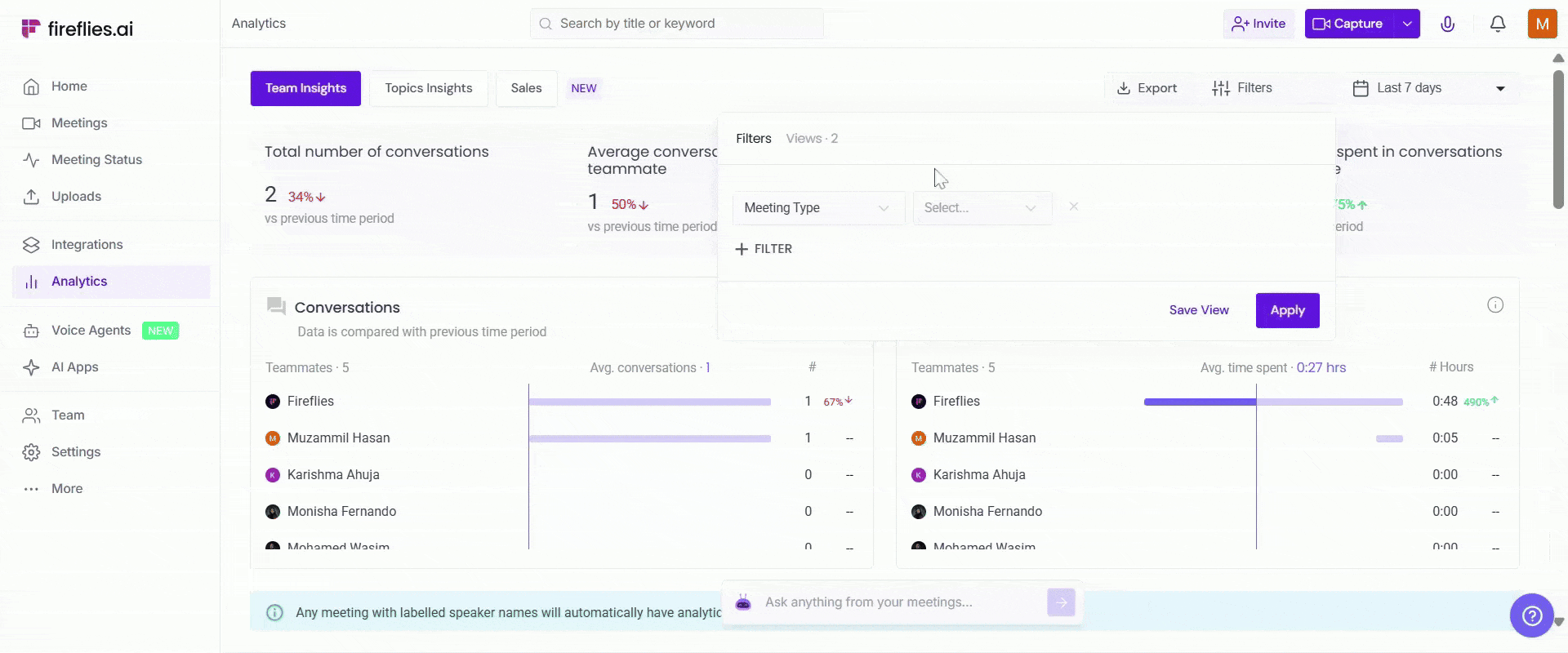Remove the Meeting Type filter row
This screenshot has width=1568, height=653.
coord(1074,207)
